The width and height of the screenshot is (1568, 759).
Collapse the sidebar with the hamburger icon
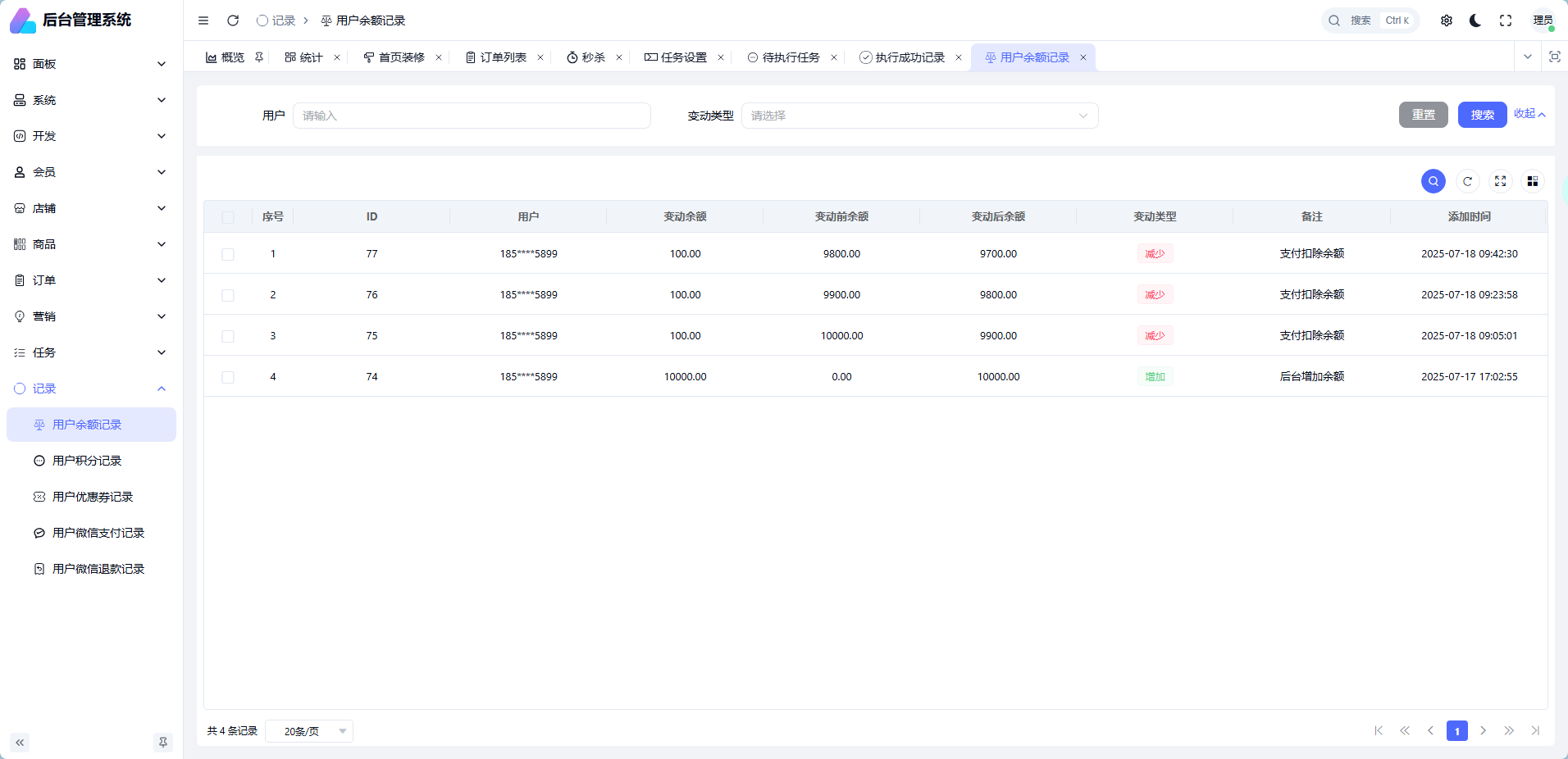coord(203,20)
